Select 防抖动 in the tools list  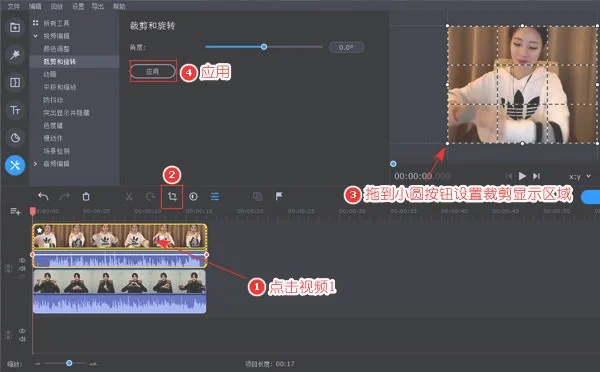53,100
